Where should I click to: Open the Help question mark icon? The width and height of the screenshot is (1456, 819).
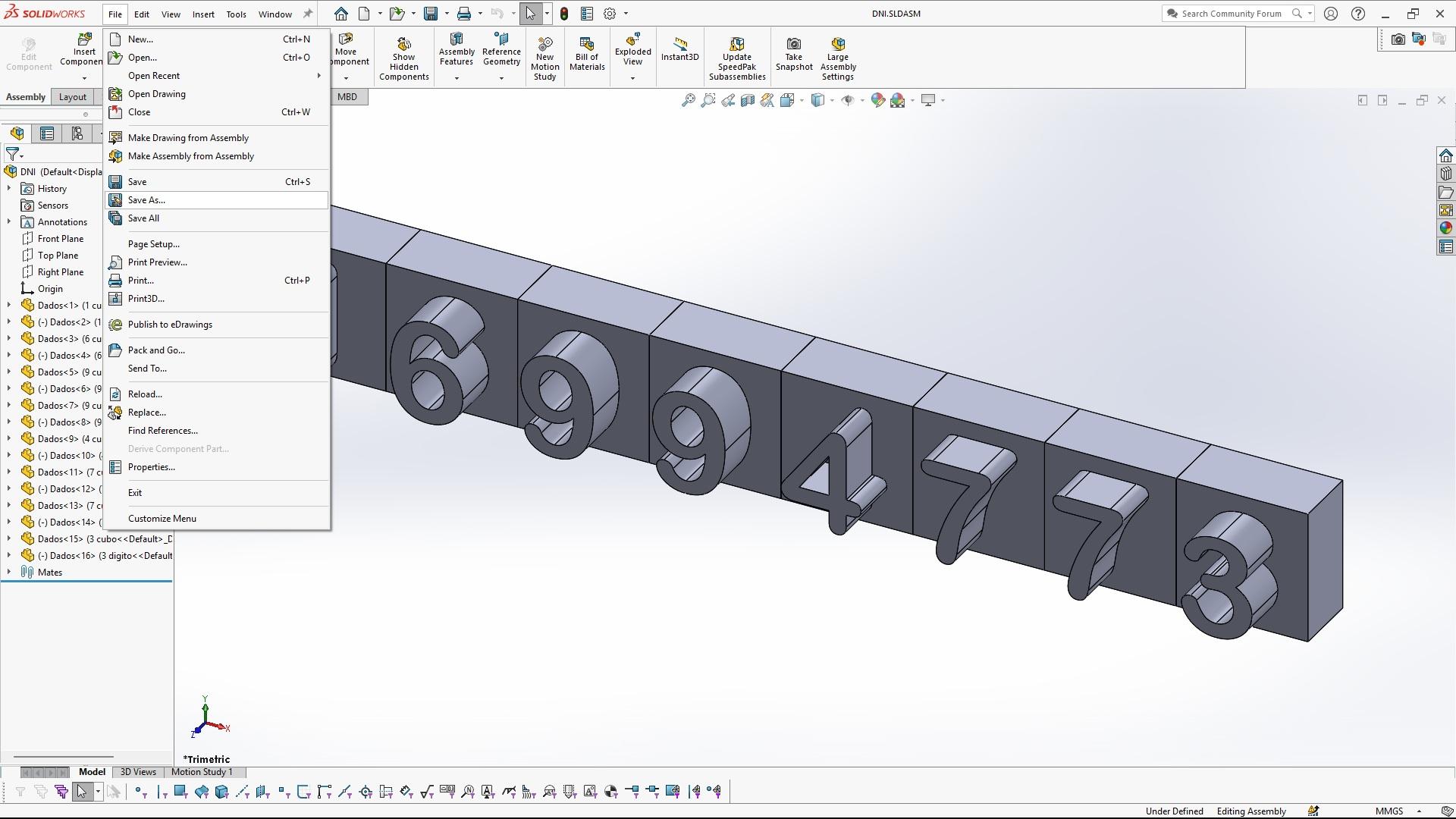click(x=1358, y=14)
